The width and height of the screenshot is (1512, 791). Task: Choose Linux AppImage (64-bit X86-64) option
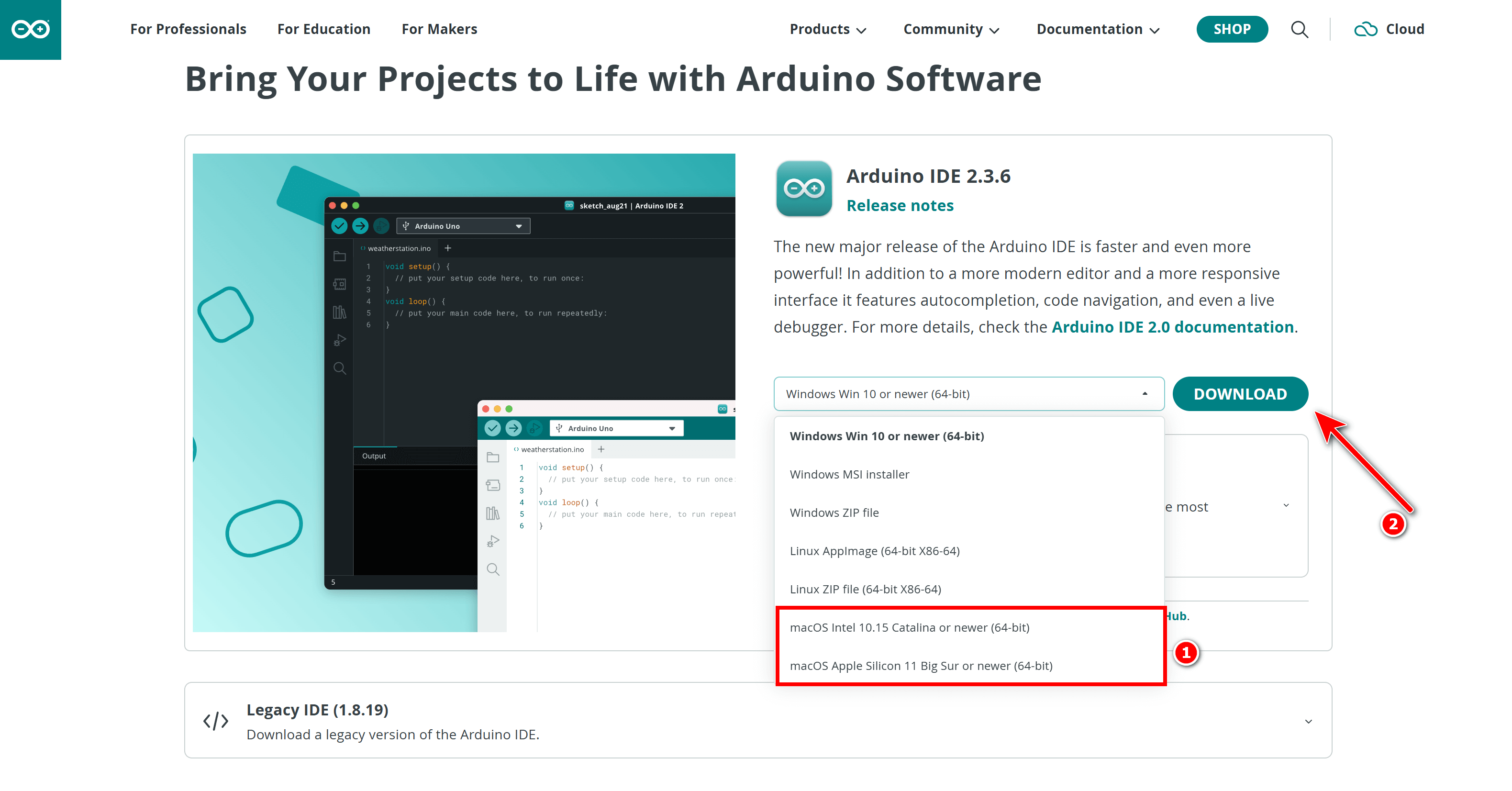(x=875, y=550)
